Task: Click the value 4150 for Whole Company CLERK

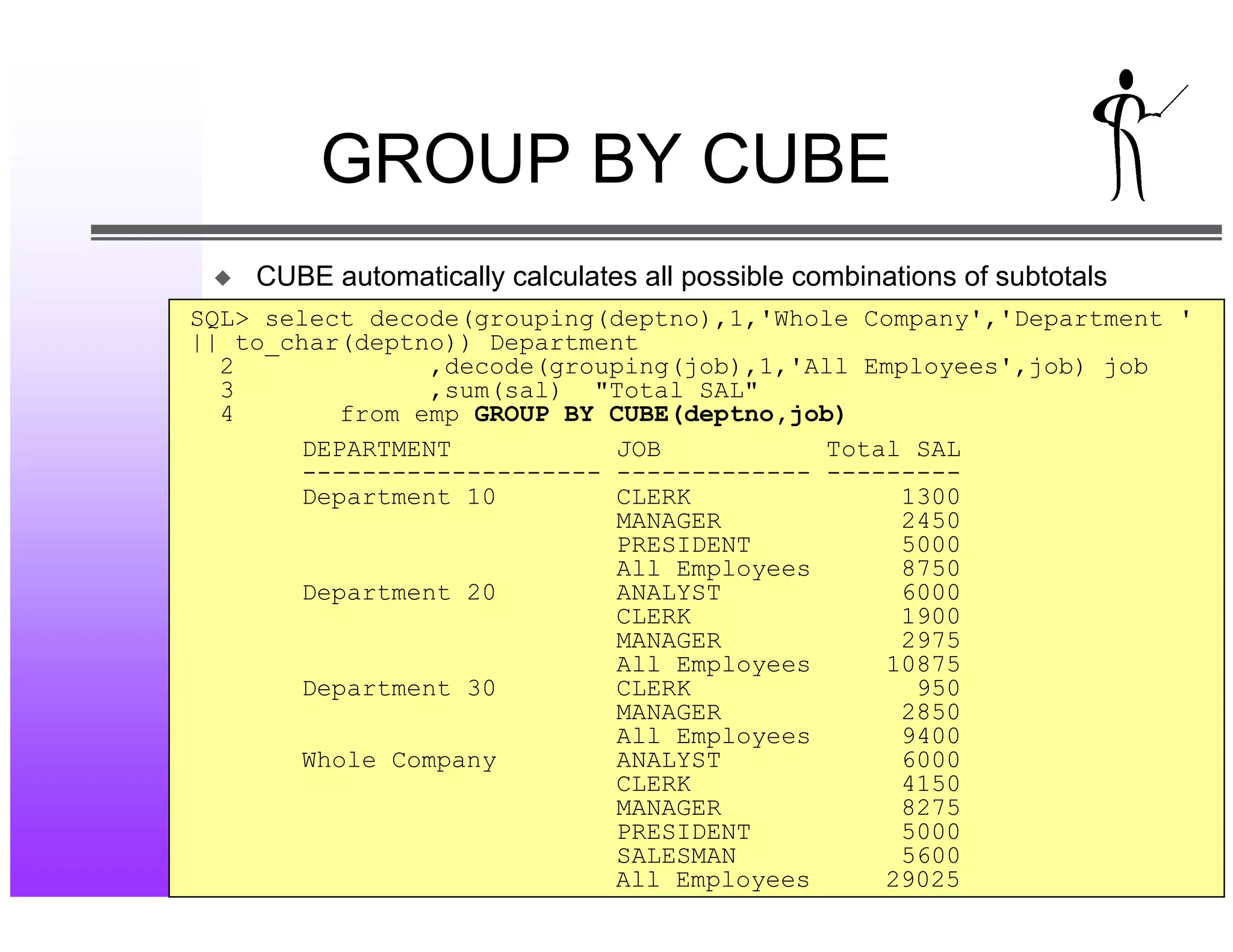Action: click(930, 784)
